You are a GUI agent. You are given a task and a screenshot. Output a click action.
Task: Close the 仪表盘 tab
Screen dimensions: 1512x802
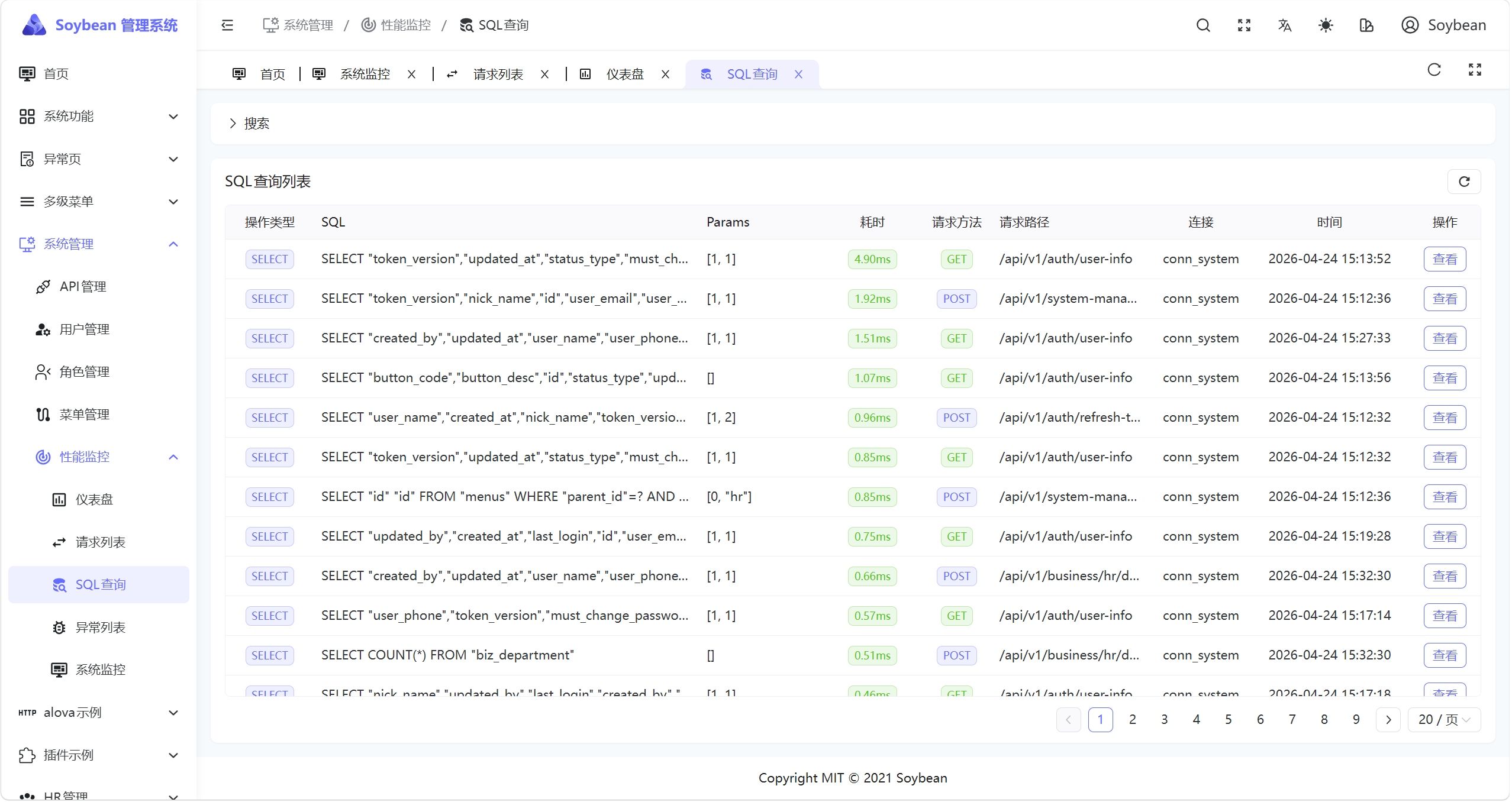[x=665, y=75]
